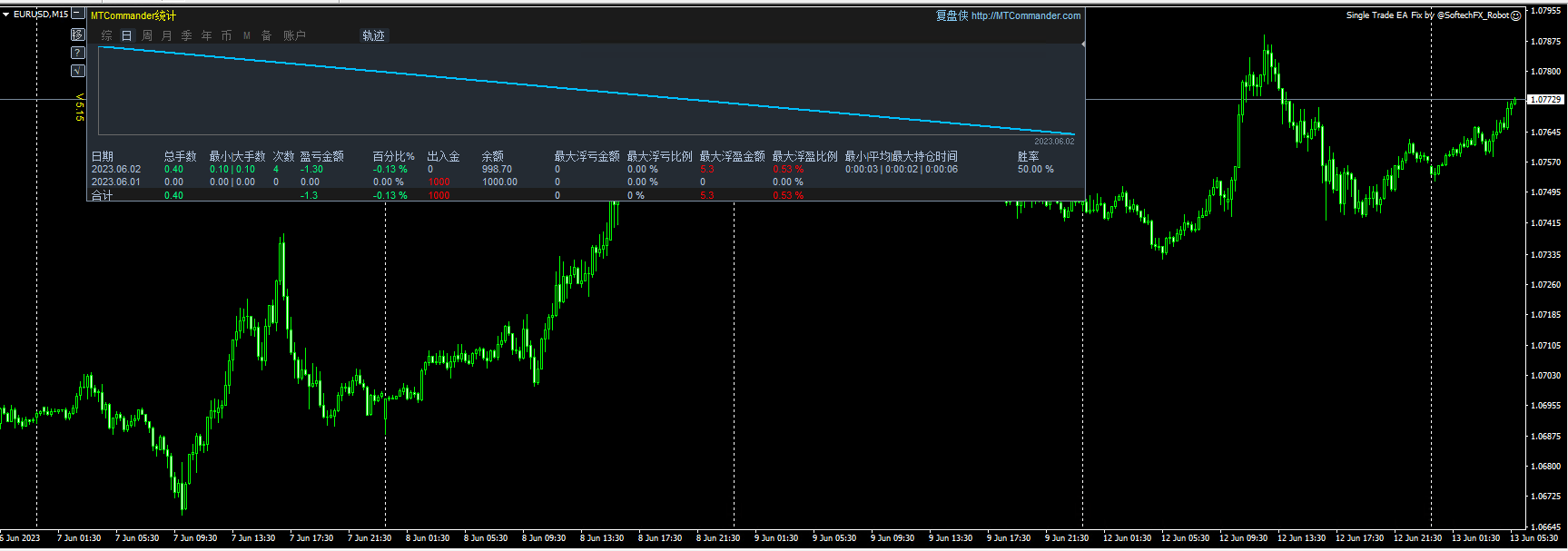Click the 1.07729 current price tag
This screenshot has width=1568, height=551.
click(1546, 99)
